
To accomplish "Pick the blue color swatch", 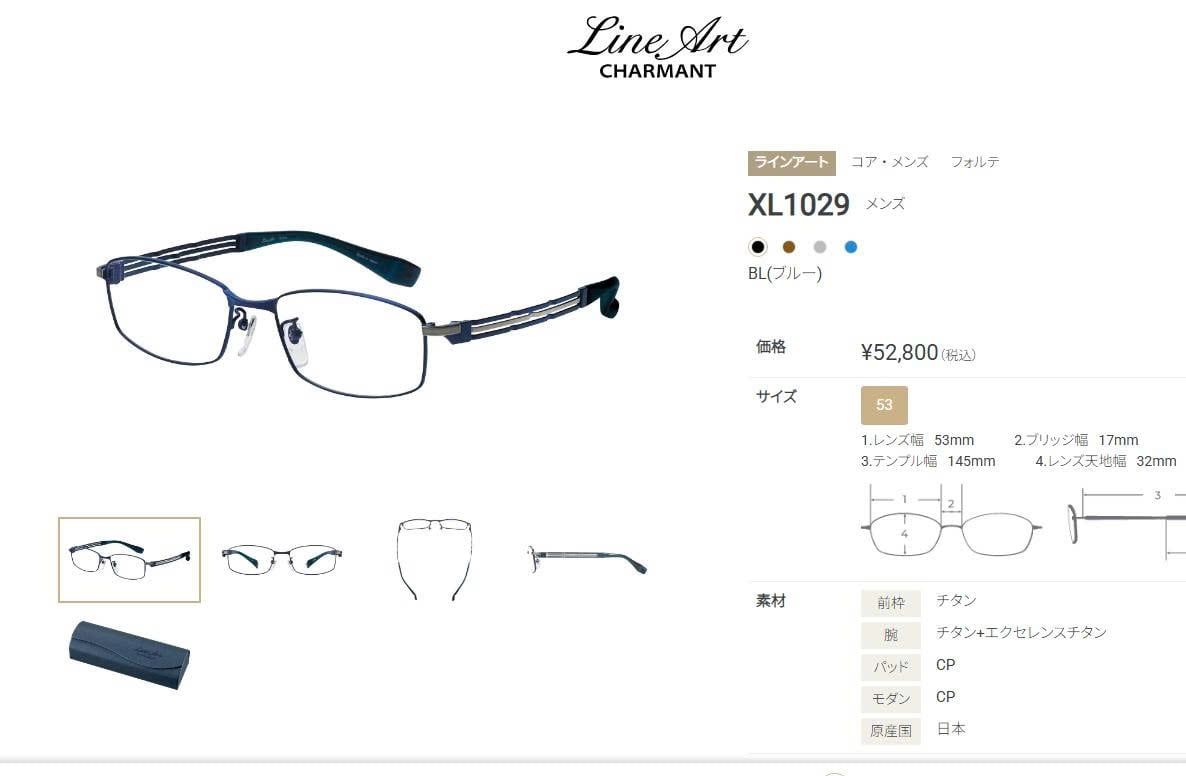I will pos(851,247).
